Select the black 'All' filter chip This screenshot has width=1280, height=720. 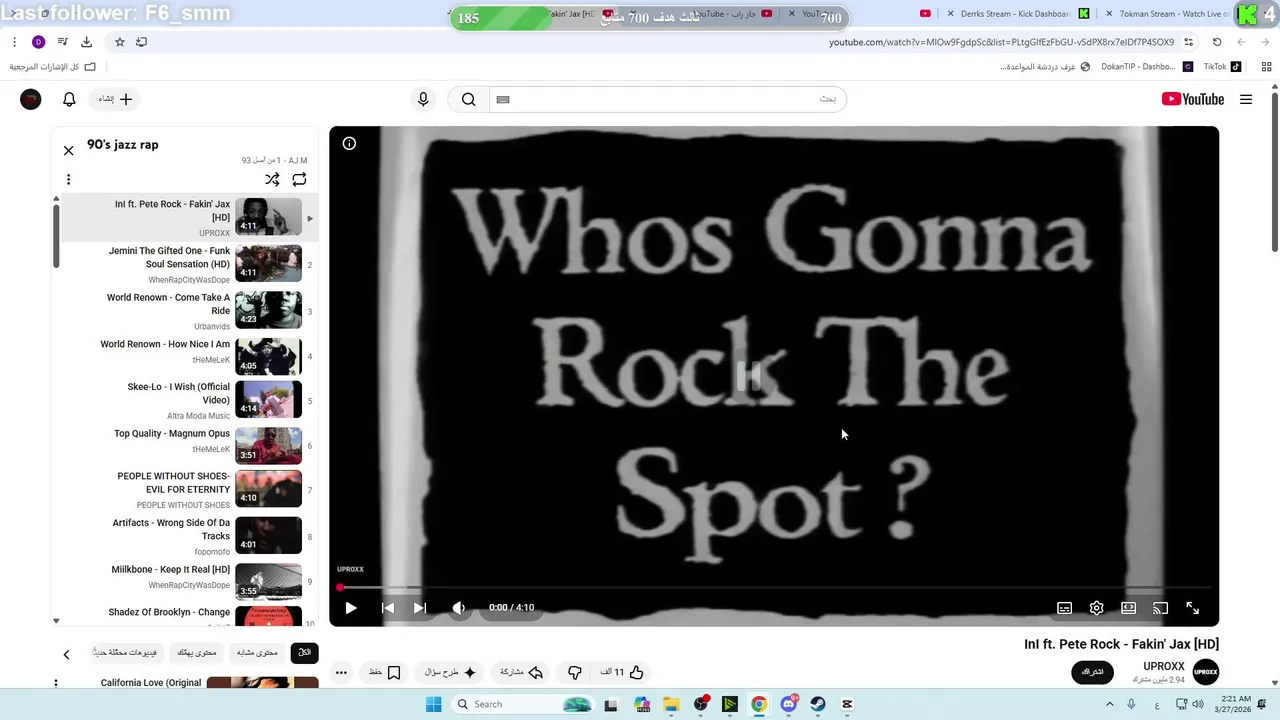point(304,653)
